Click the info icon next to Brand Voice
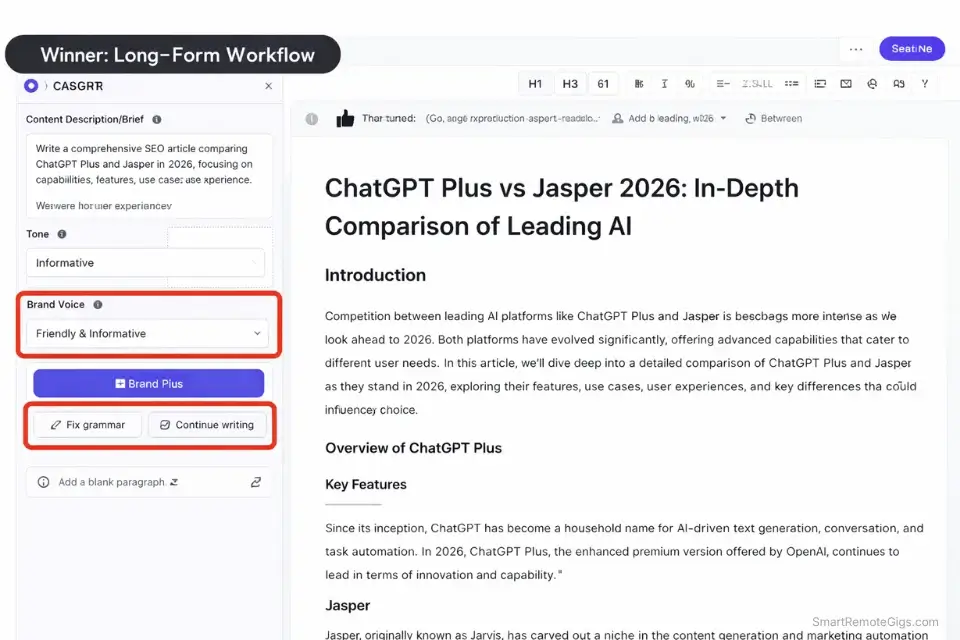Image resolution: width=960 pixels, height=640 pixels. tap(96, 304)
